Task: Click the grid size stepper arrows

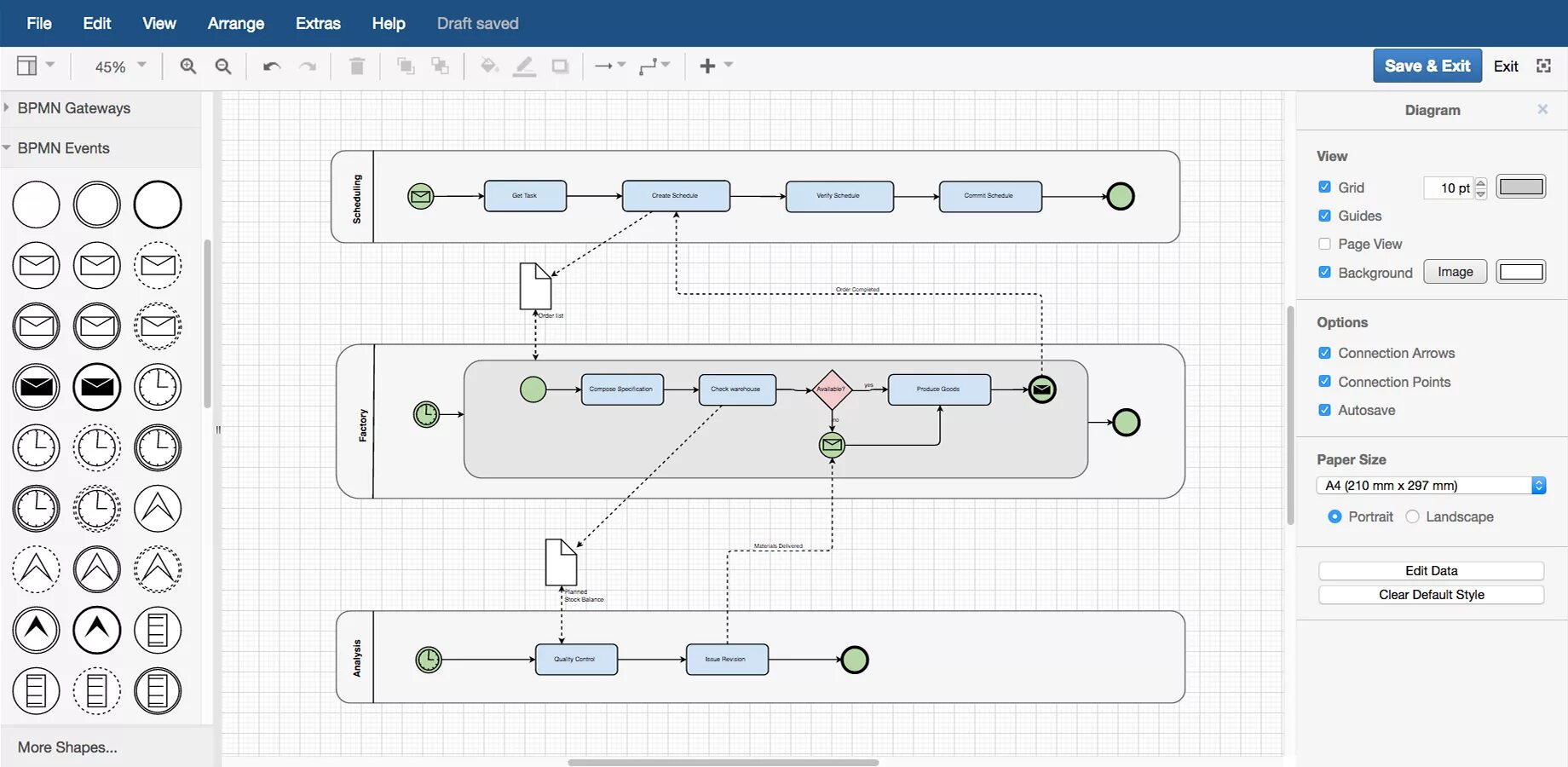Action: click(x=1481, y=188)
